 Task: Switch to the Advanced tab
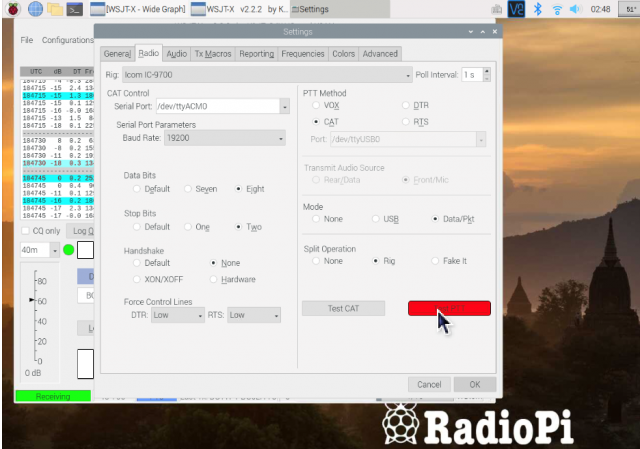point(380,54)
